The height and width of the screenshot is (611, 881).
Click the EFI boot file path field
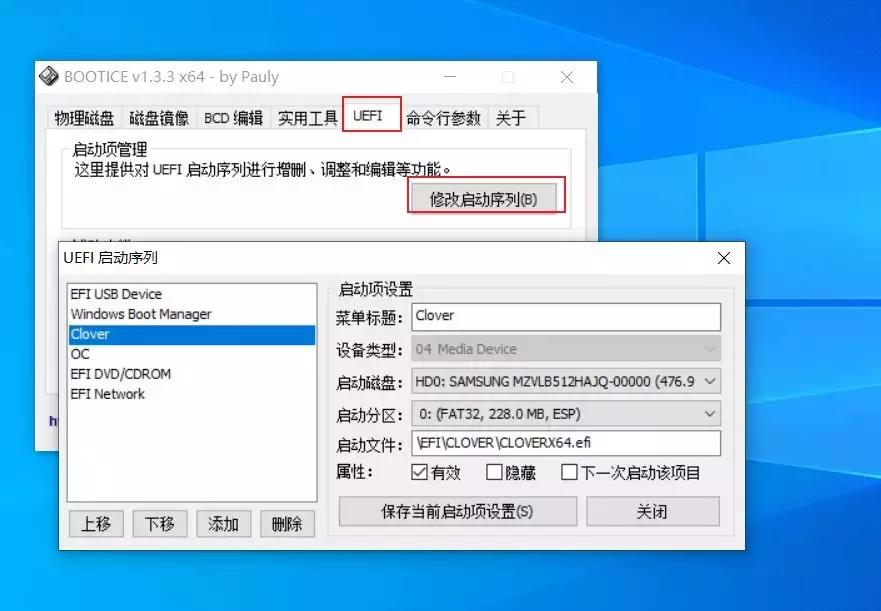[567, 443]
